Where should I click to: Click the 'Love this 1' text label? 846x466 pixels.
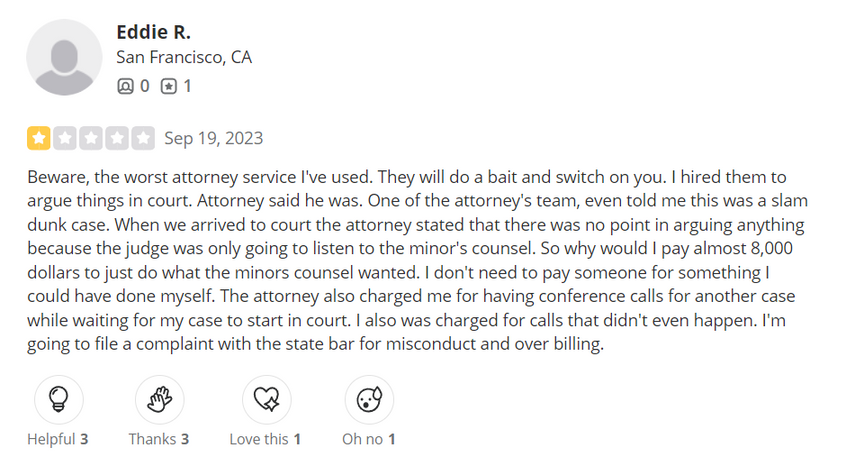[x=265, y=439]
